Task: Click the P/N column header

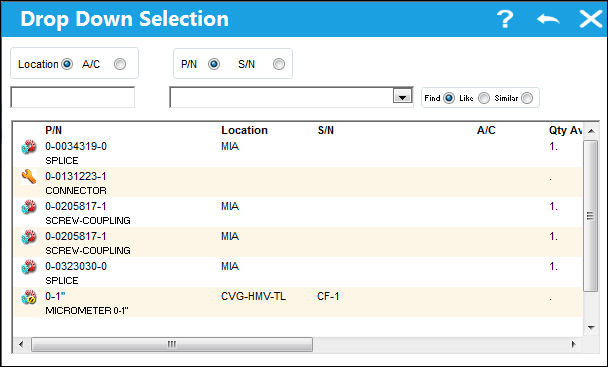Action: point(54,130)
